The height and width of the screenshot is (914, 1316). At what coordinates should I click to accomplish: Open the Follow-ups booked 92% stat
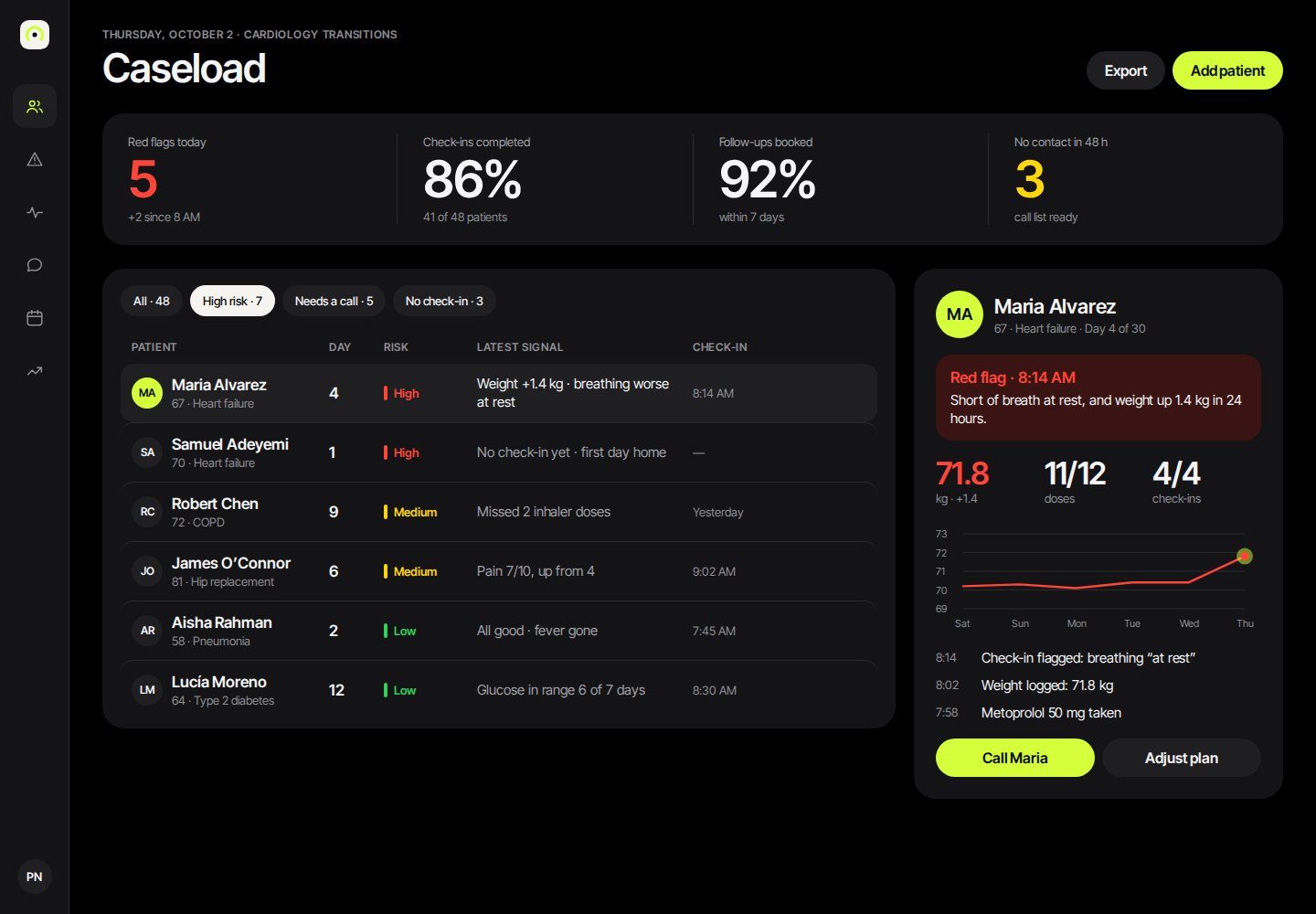tap(840, 179)
